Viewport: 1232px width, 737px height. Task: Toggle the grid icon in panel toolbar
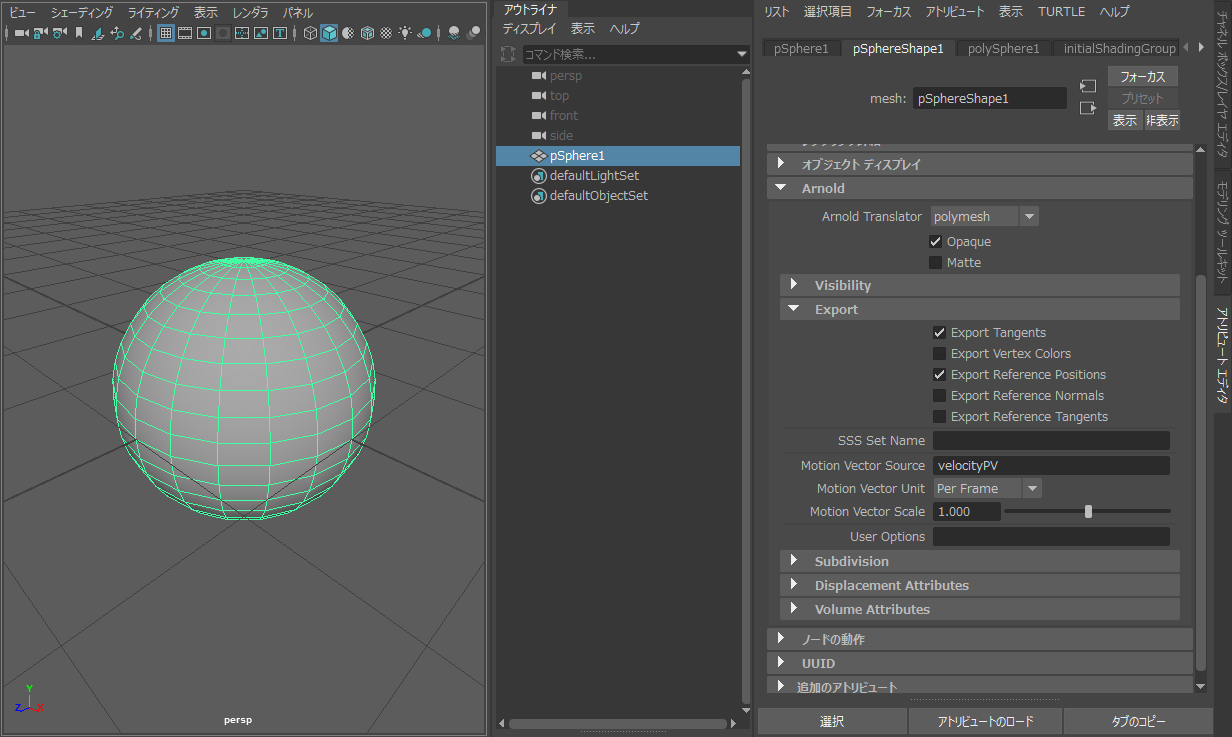click(165, 33)
